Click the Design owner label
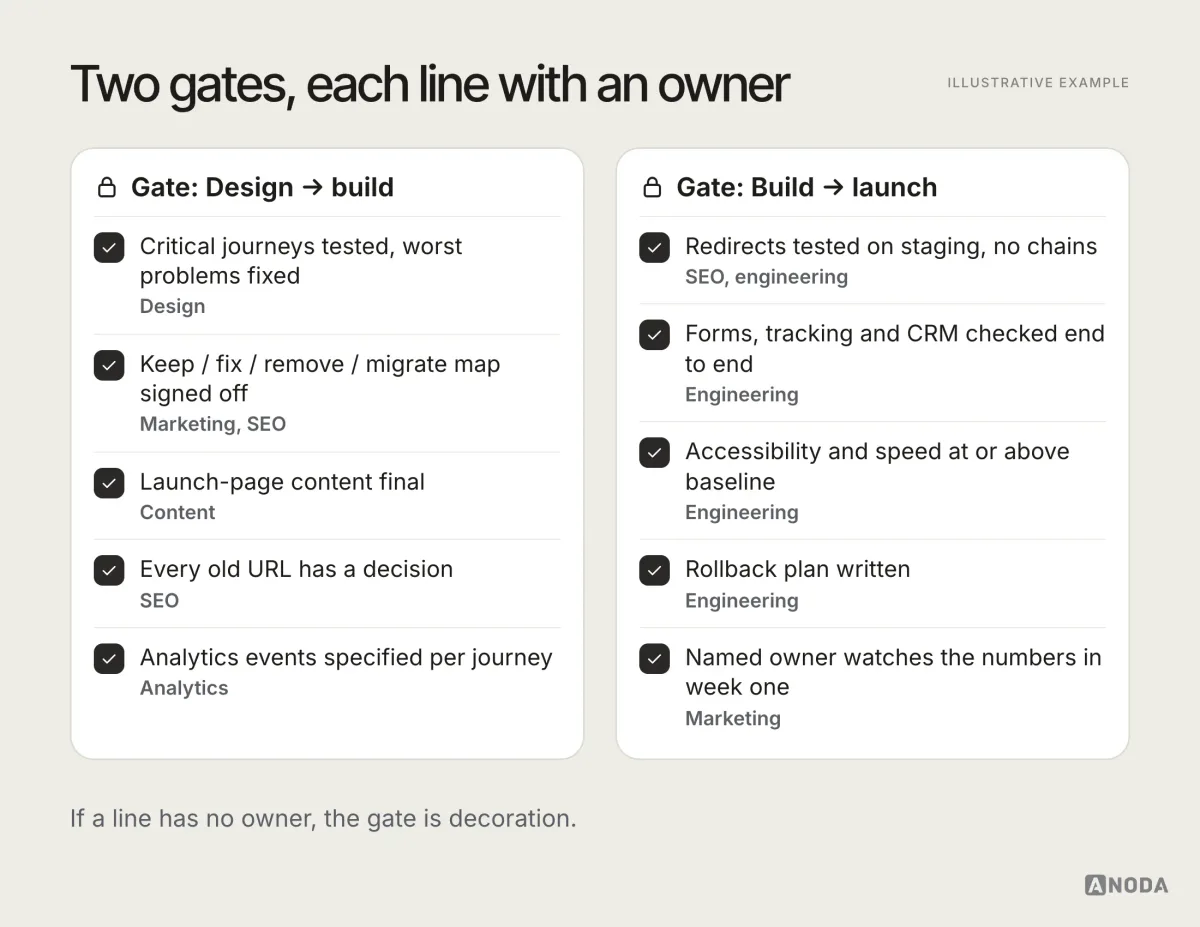The height and width of the screenshot is (927, 1200). 172,307
